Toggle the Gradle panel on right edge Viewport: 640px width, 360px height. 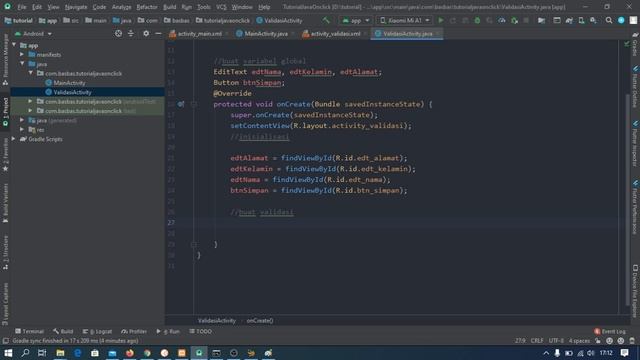click(635, 44)
